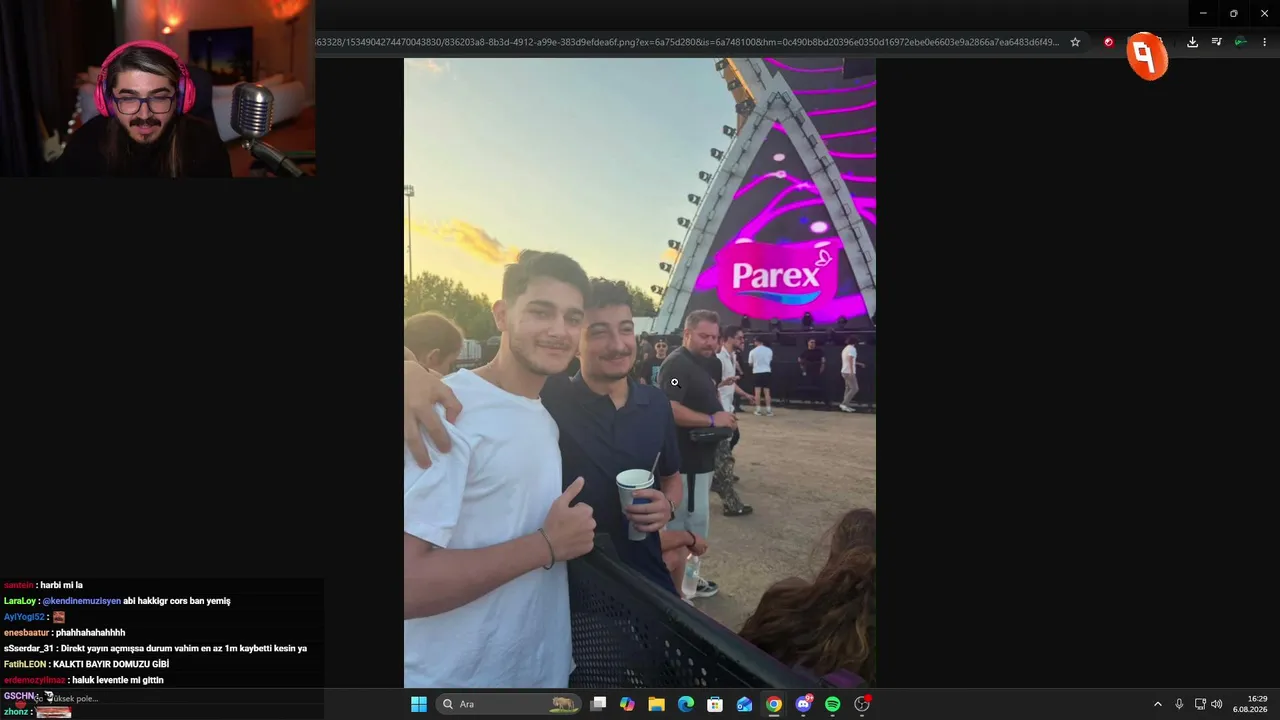Click the taskbar search box labeled Ara
Viewport: 1280px width, 720px height.
pyautogui.click(x=509, y=704)
